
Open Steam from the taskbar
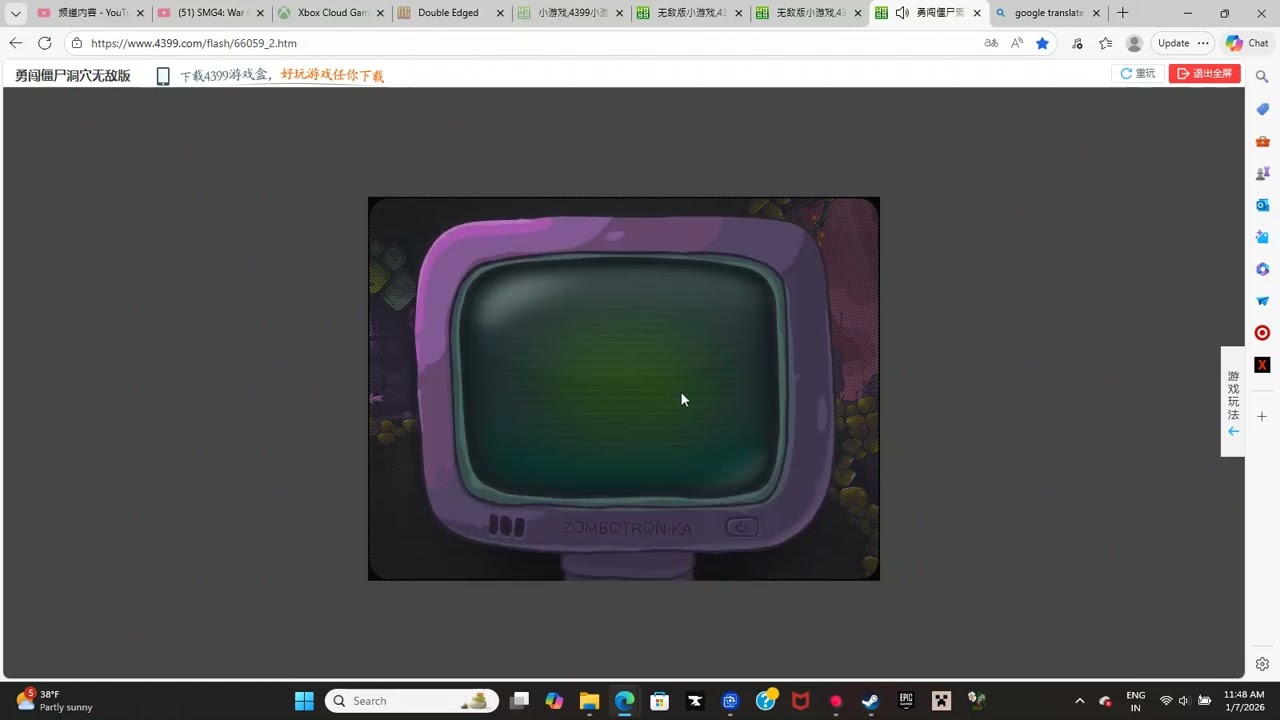coord(870,701)
